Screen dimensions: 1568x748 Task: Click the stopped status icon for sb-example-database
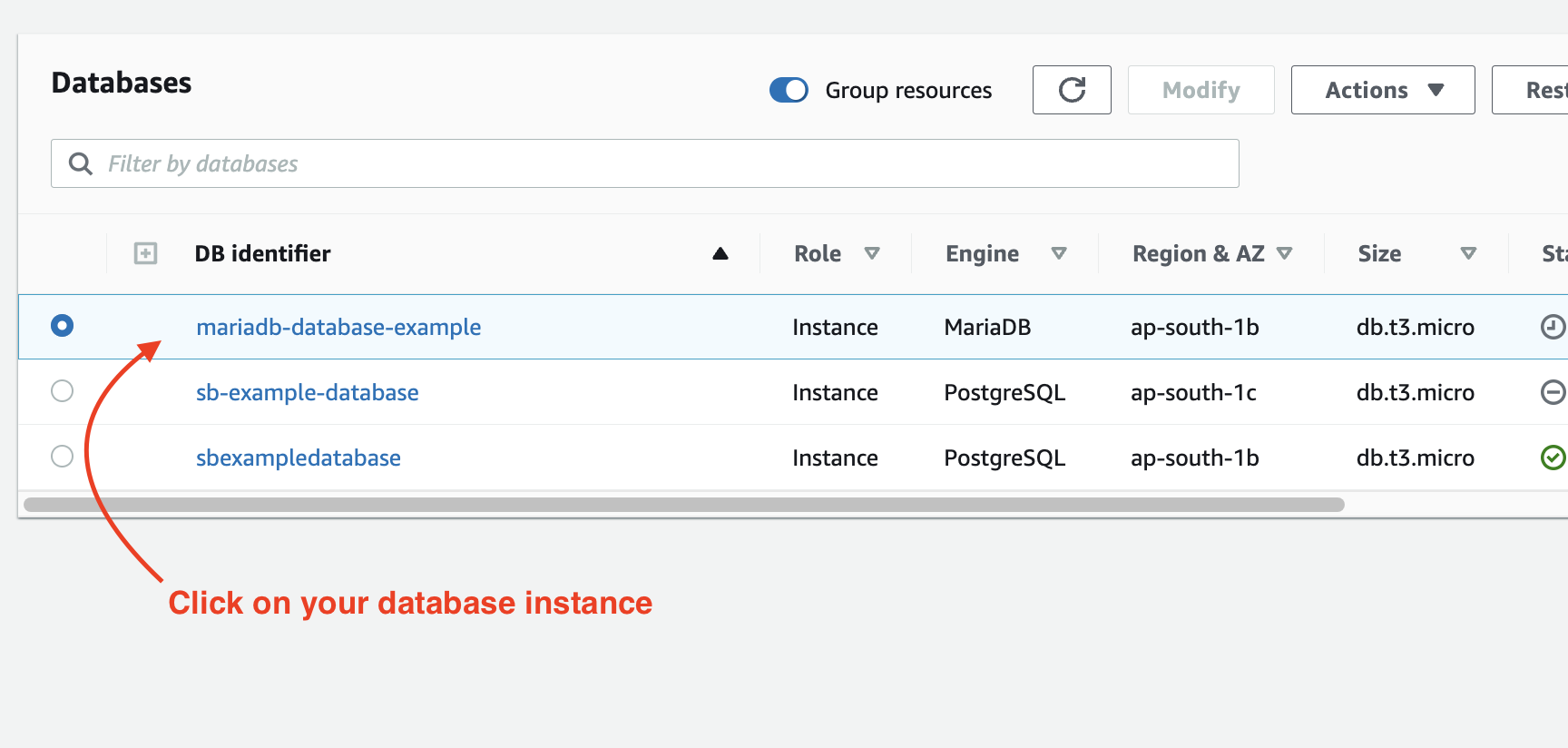click(1553, 392)
